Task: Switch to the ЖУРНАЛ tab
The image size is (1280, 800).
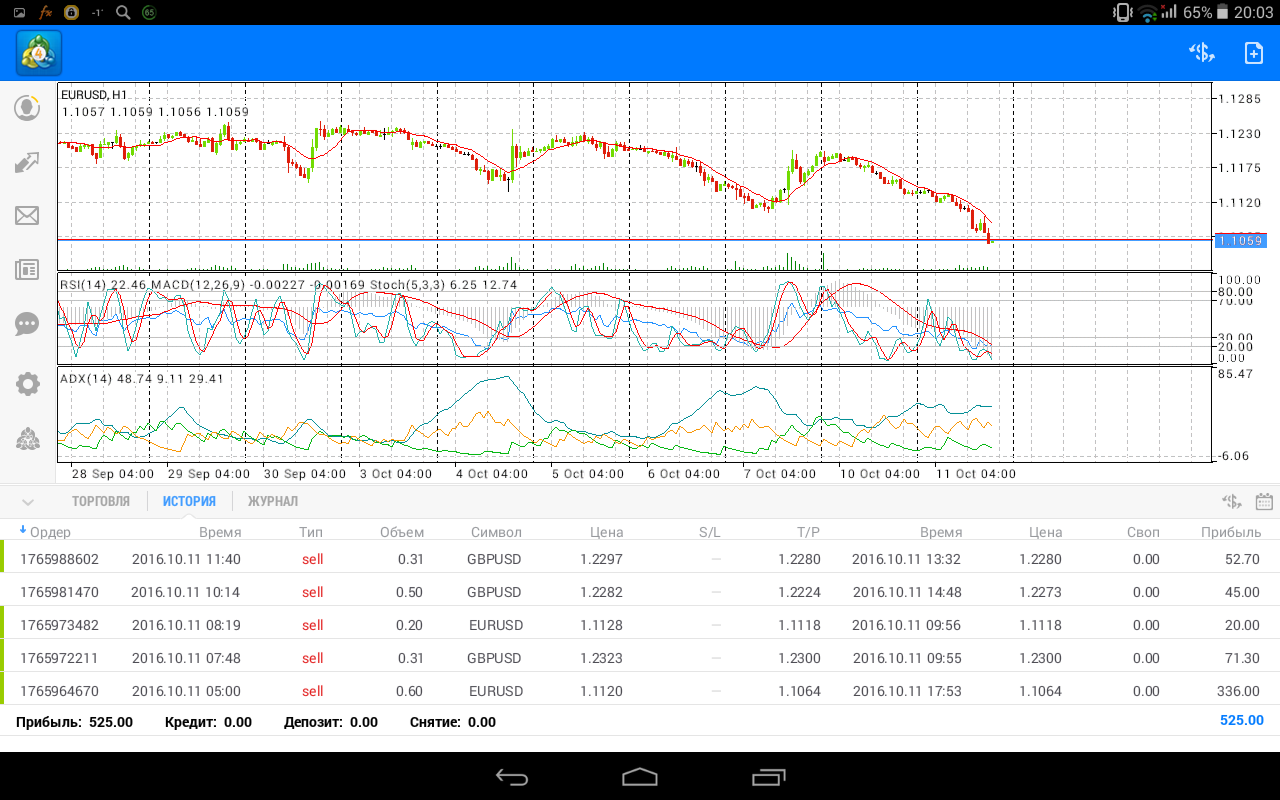Action: click(x=273, y=502)
